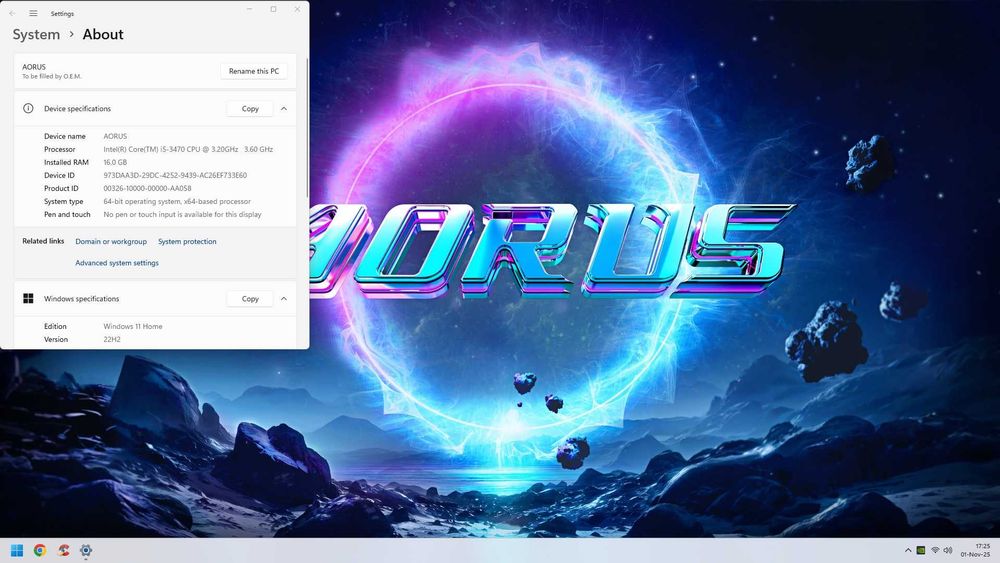The height and width of the screenshot is (563, 1000).
Task: Open Domain or workgroup link
Action: (111, 242)
